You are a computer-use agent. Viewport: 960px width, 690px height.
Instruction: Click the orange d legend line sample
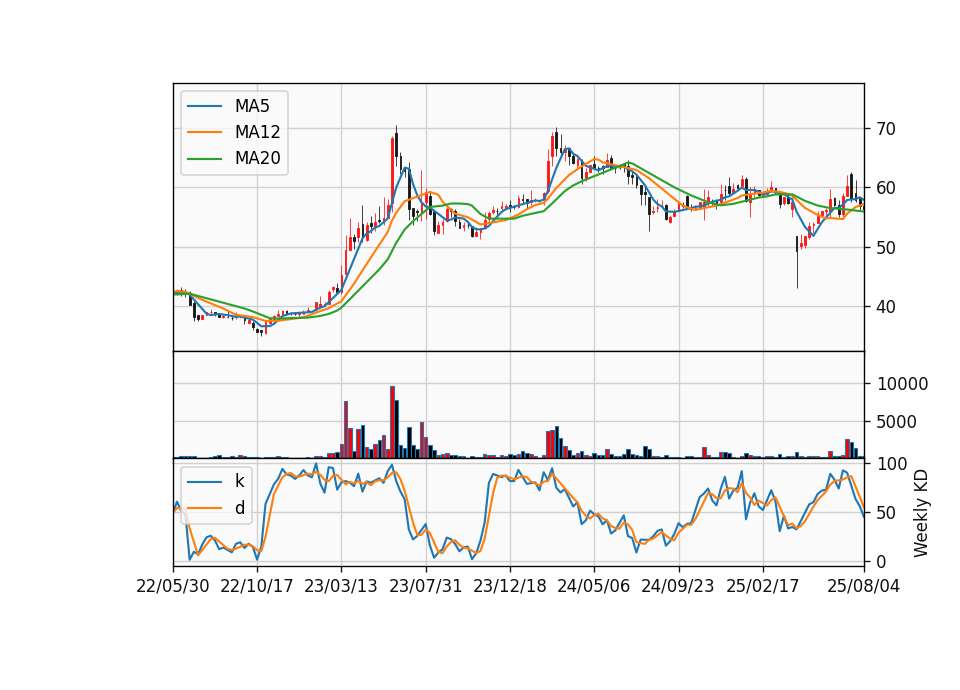click(x=204, y=508)
